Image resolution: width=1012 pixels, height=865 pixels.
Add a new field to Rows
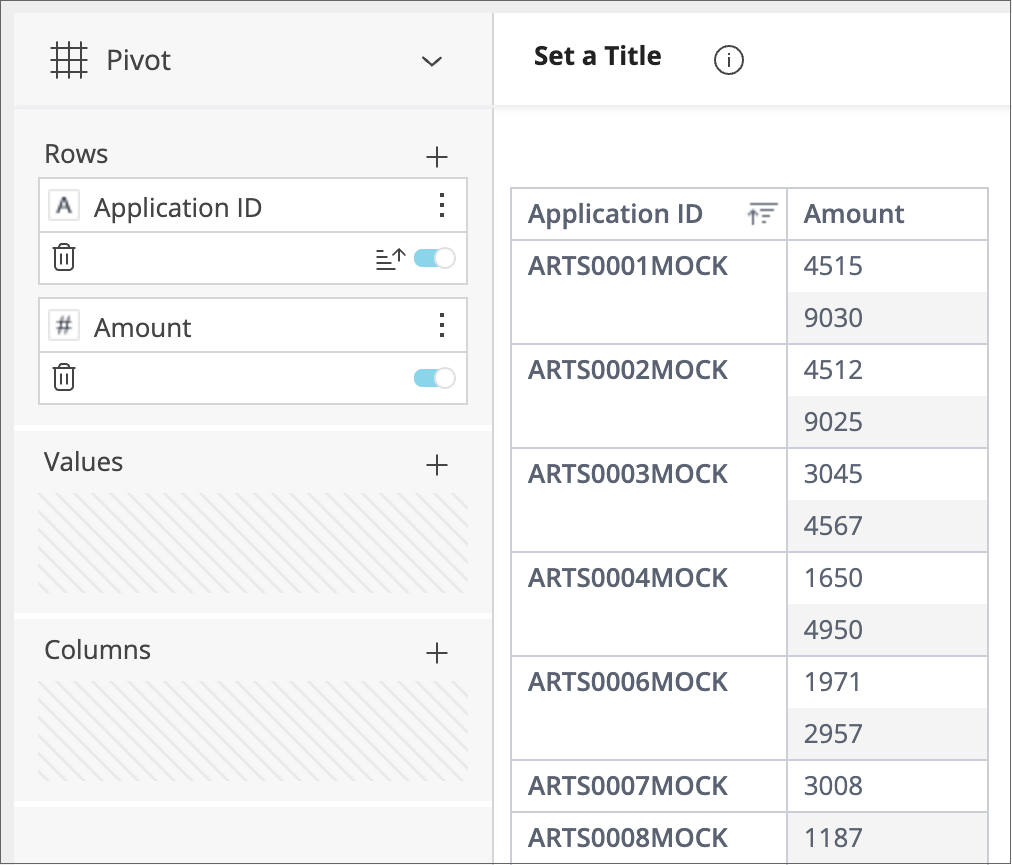(x=437, y=157)
